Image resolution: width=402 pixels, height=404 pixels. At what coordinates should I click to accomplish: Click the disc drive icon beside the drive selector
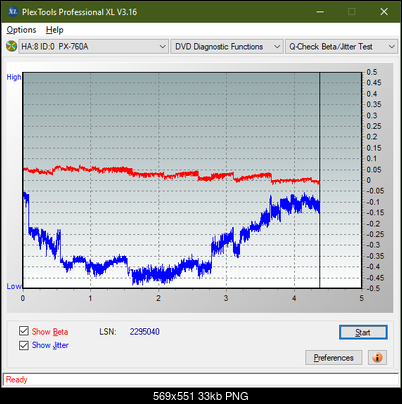(12, 46)
